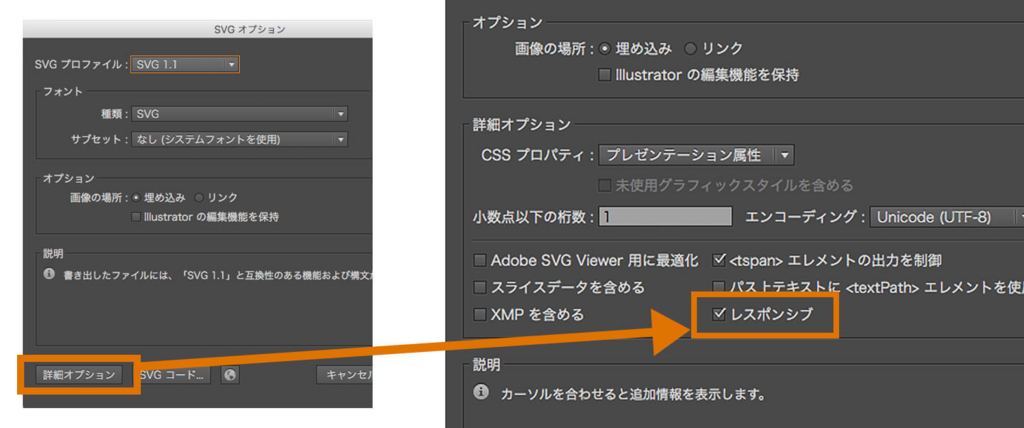Select リンク radio in the enlarged panel
This screenshot has width=1024, height=428.
click(x=690, y=48)
